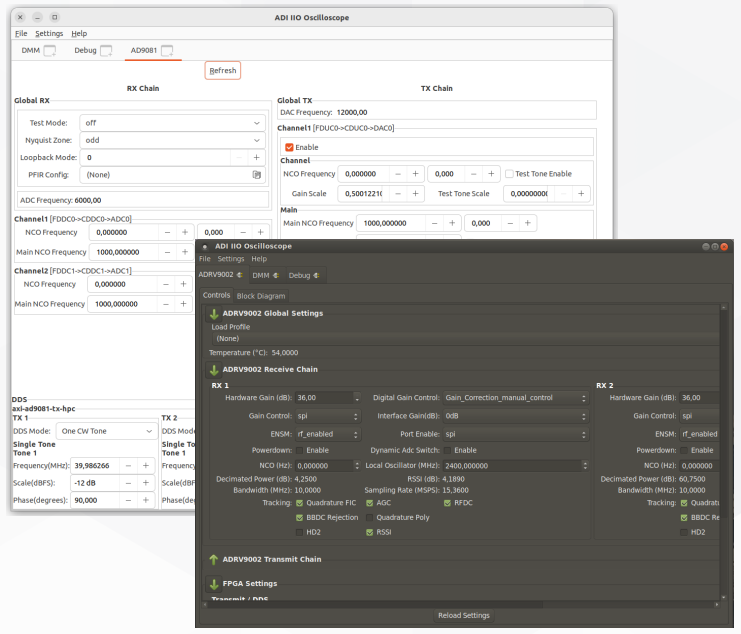Image resolution: width=741 pixels, height=634 pixels.
Task: Detach ADRV9002 tab icon in dark window
Action: (x=240, y=275)
